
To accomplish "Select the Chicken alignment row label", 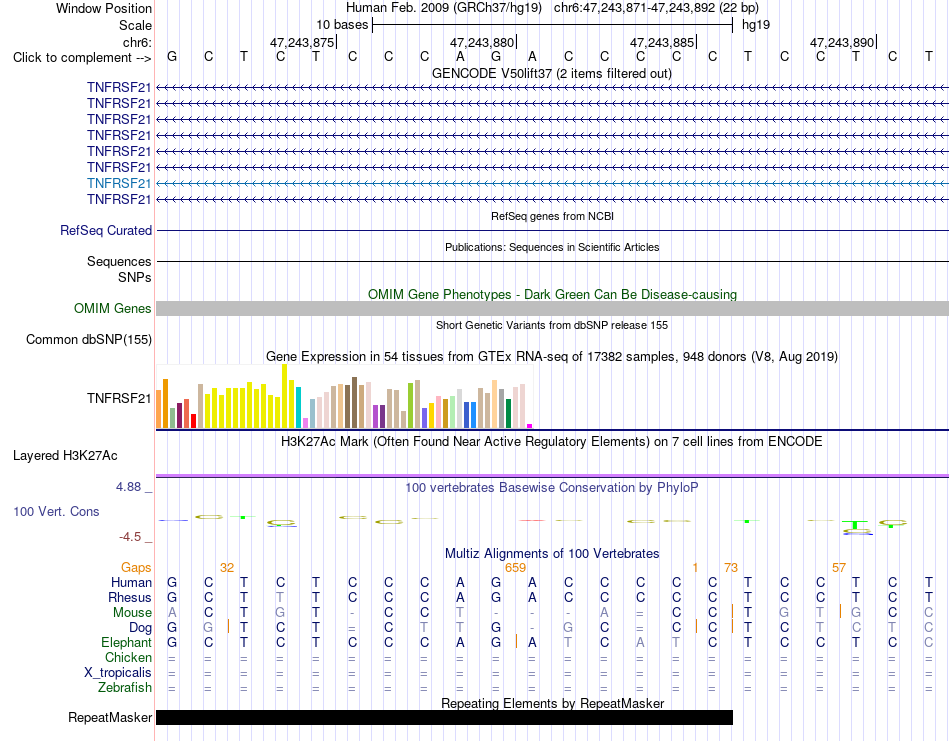I will 128,657.
